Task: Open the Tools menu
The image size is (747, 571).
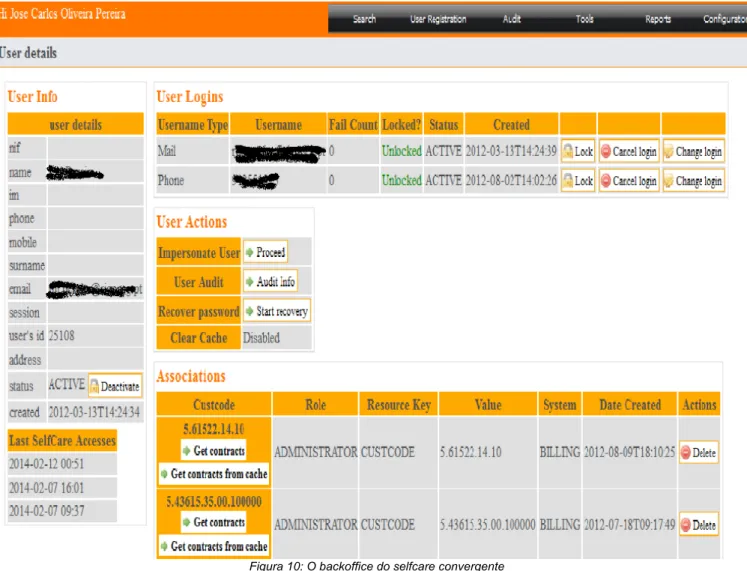Action: [x=585, y=19]
